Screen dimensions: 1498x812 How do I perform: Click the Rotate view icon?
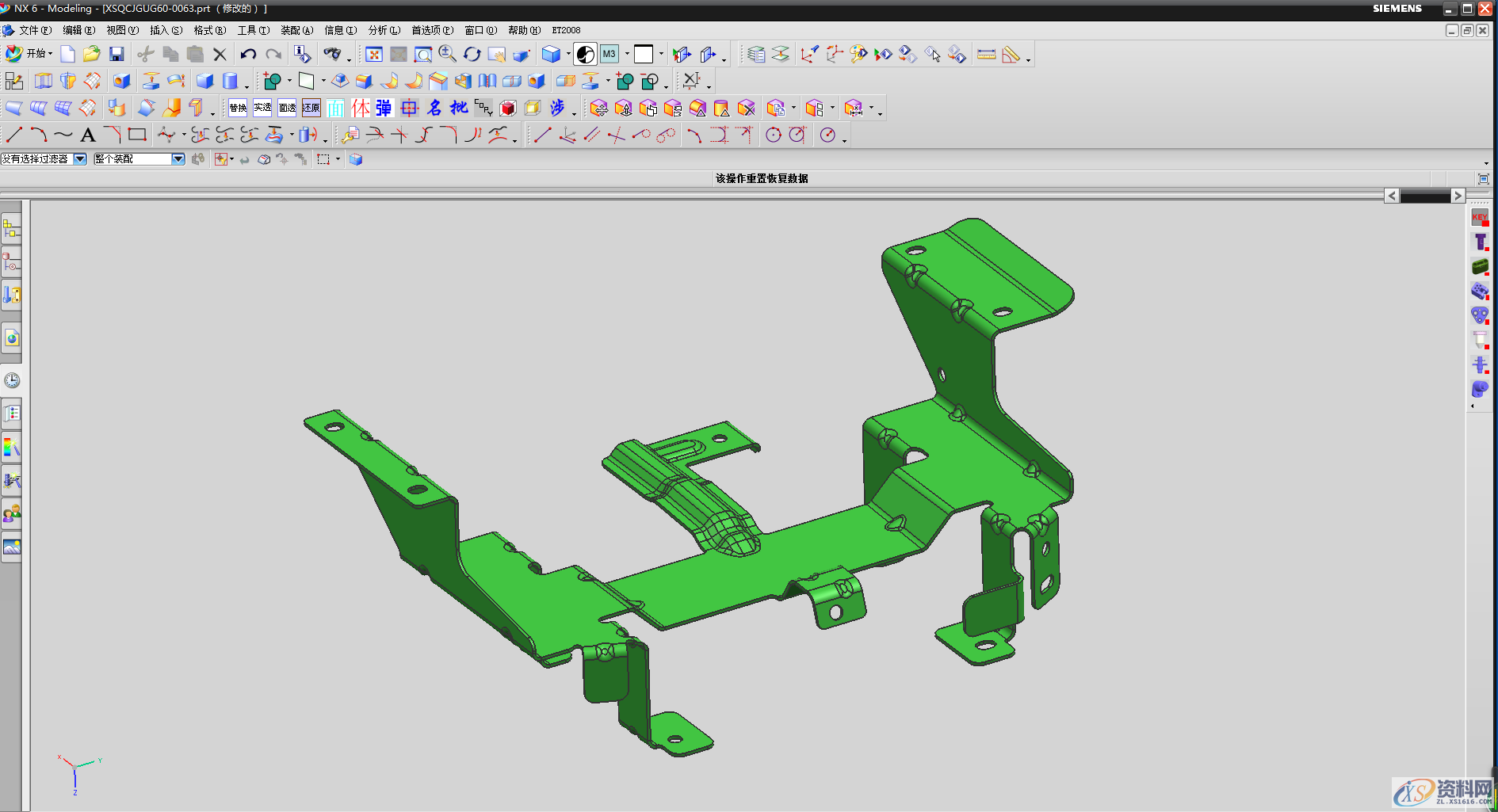pos(472,54)
